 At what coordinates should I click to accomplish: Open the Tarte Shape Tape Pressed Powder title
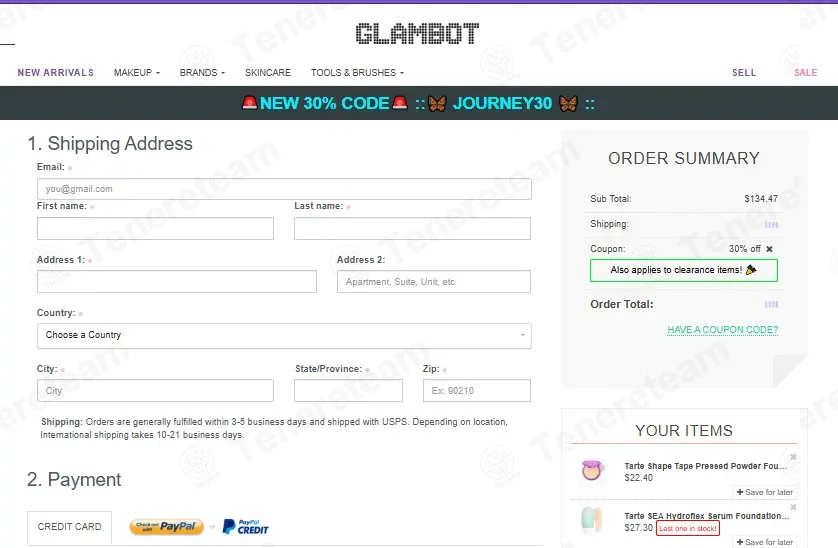(x=705, y=466)
